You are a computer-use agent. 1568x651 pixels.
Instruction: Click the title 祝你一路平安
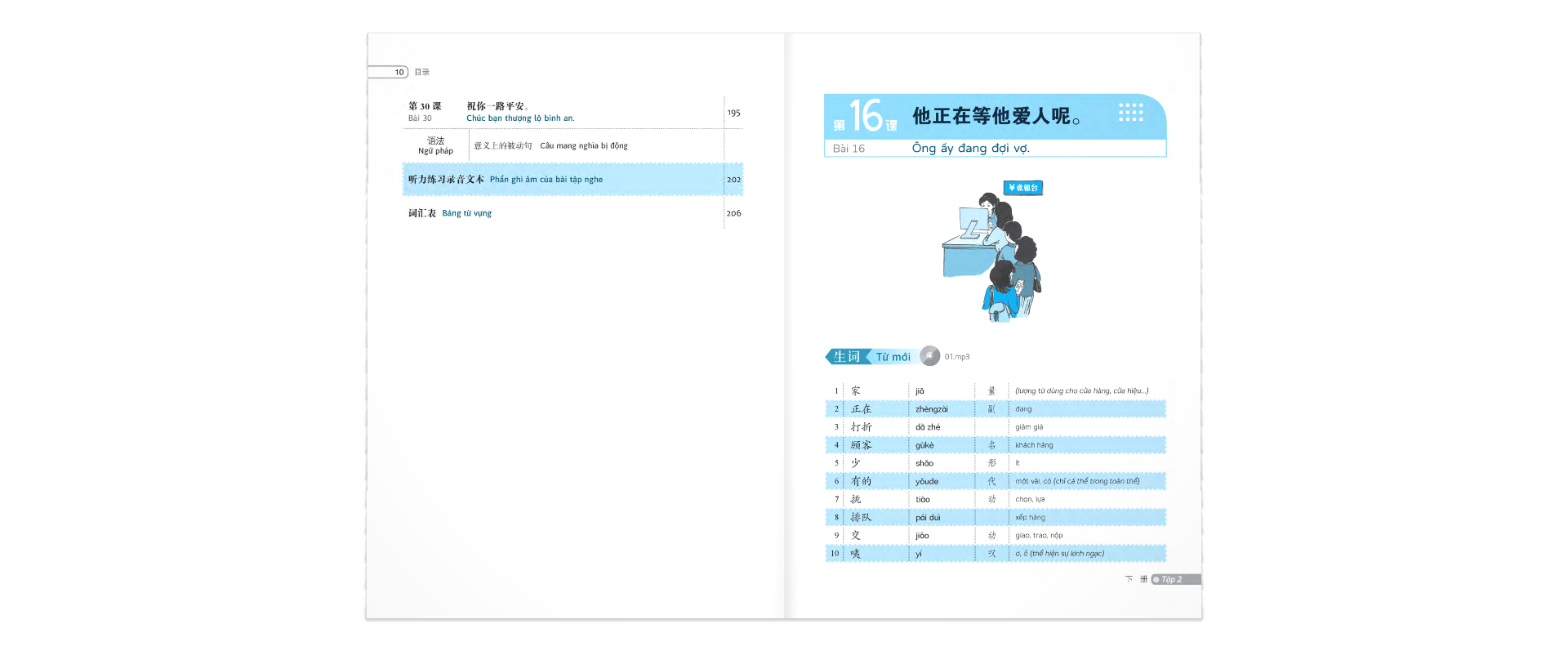point(497,106)
